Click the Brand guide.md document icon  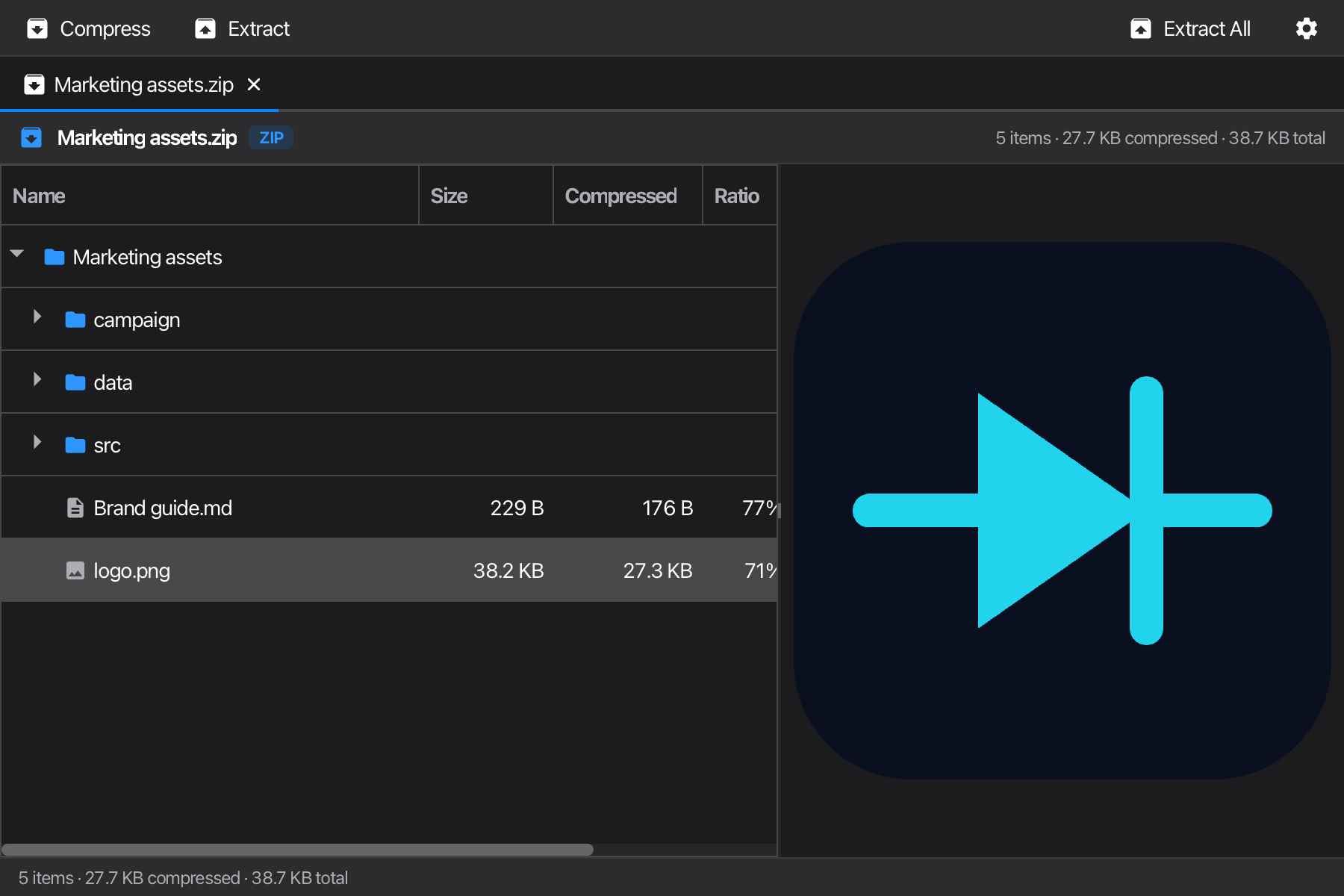click(75, 508)
